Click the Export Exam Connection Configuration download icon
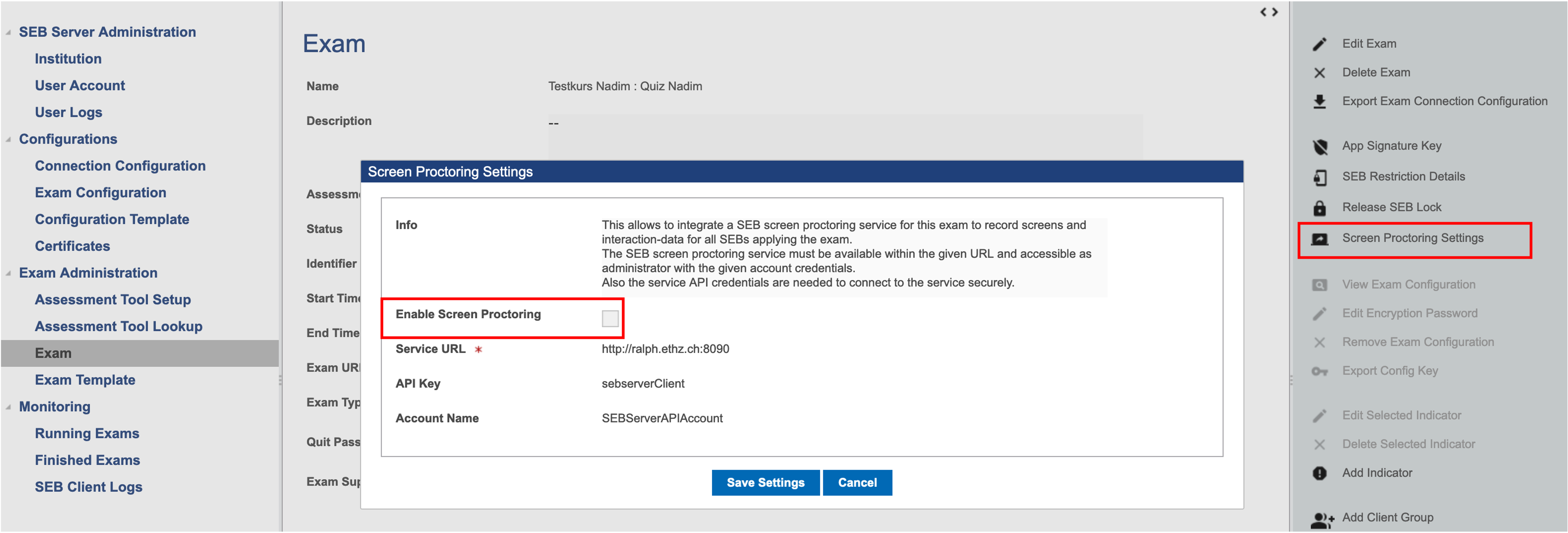The image size is (1568, 533). pos(1319,102)
